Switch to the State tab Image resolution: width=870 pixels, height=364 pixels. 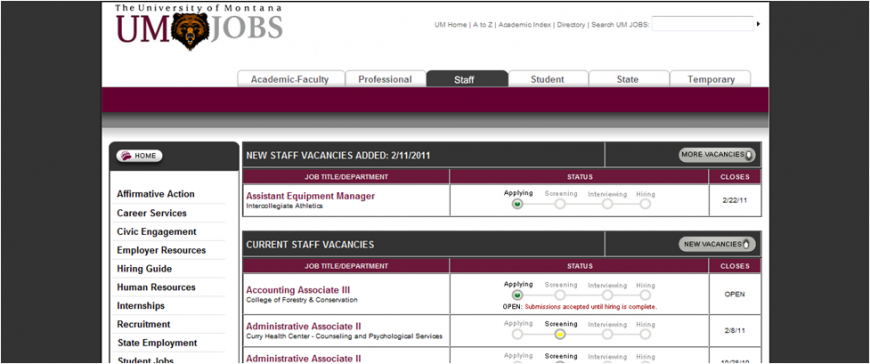[x=628, y=79]
